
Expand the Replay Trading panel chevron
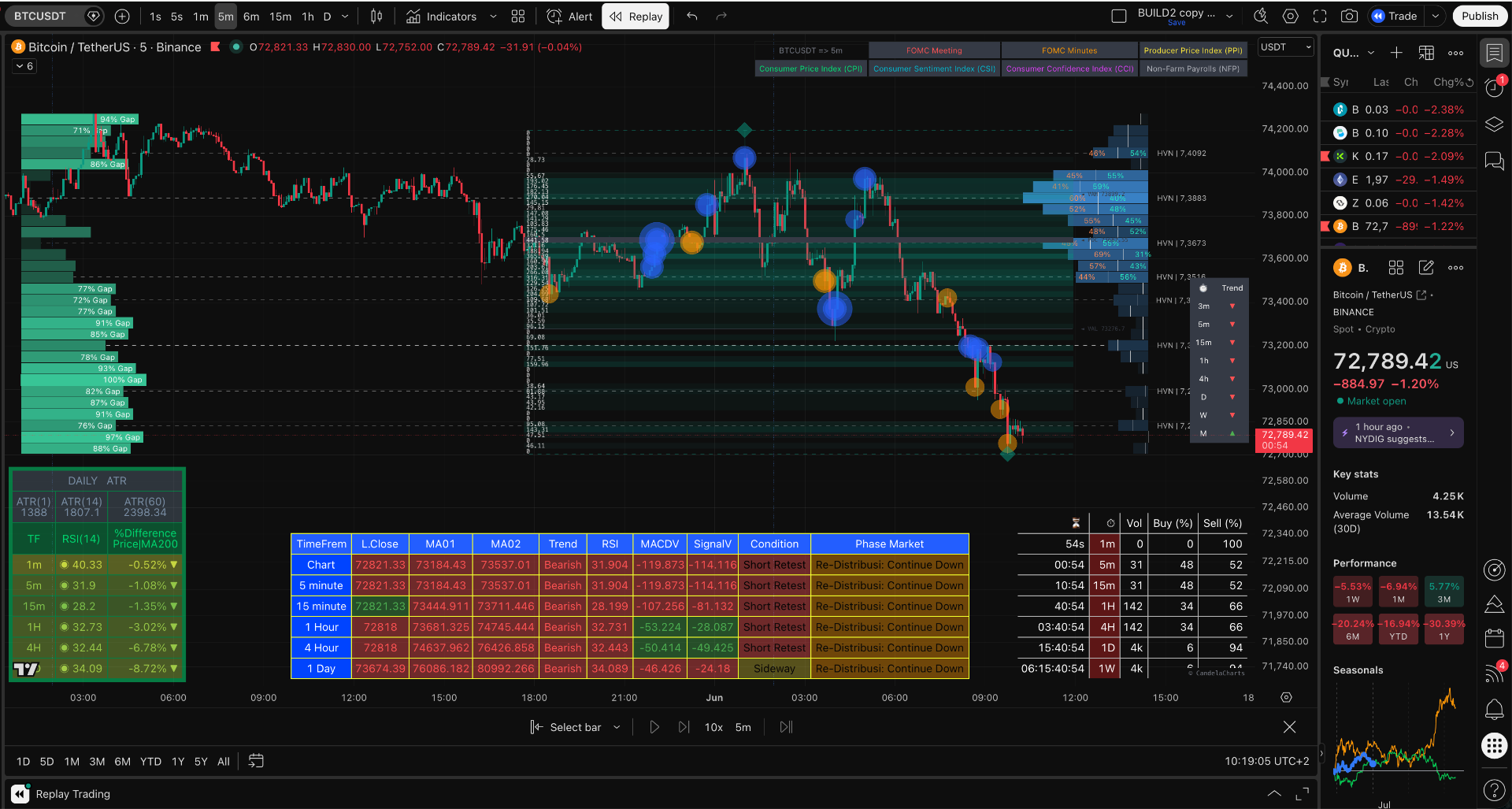coord(1273,793)
